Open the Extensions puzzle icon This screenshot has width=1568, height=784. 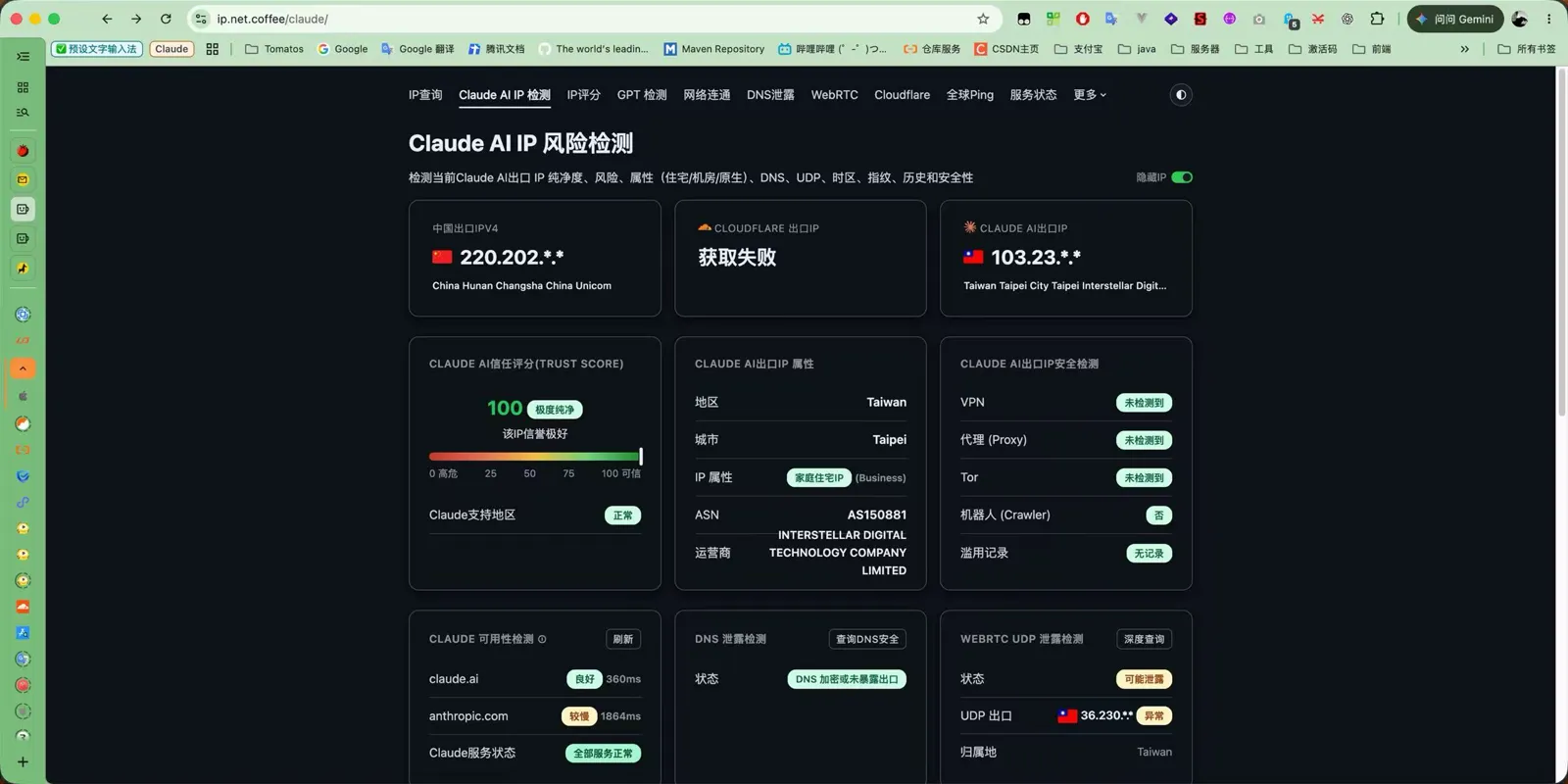1377,19
